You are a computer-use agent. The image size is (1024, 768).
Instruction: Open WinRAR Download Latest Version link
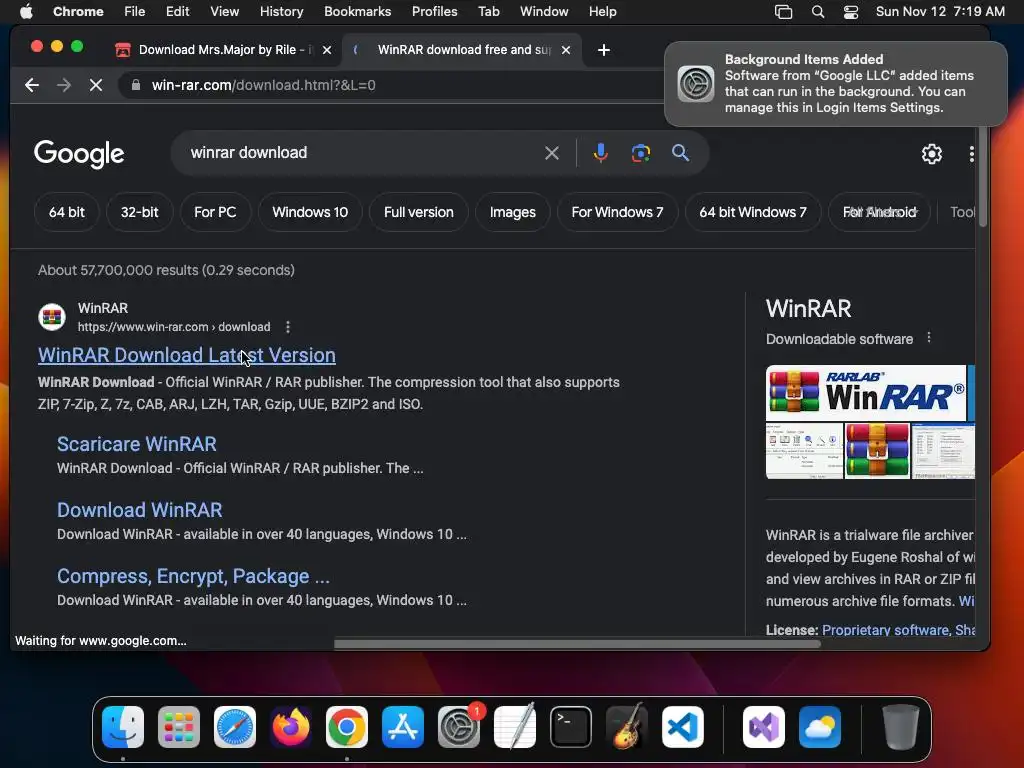point(187,355)
